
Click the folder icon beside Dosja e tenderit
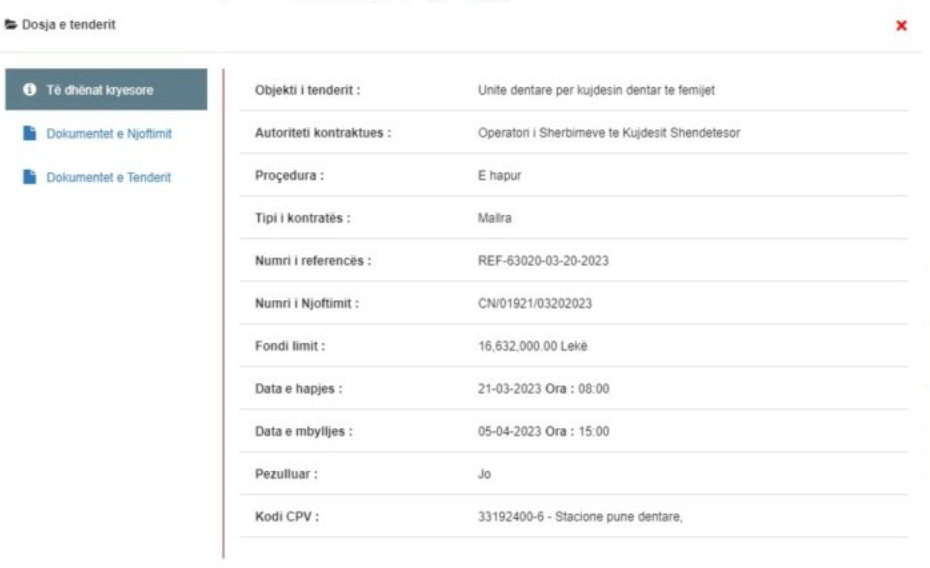(11, 25)
